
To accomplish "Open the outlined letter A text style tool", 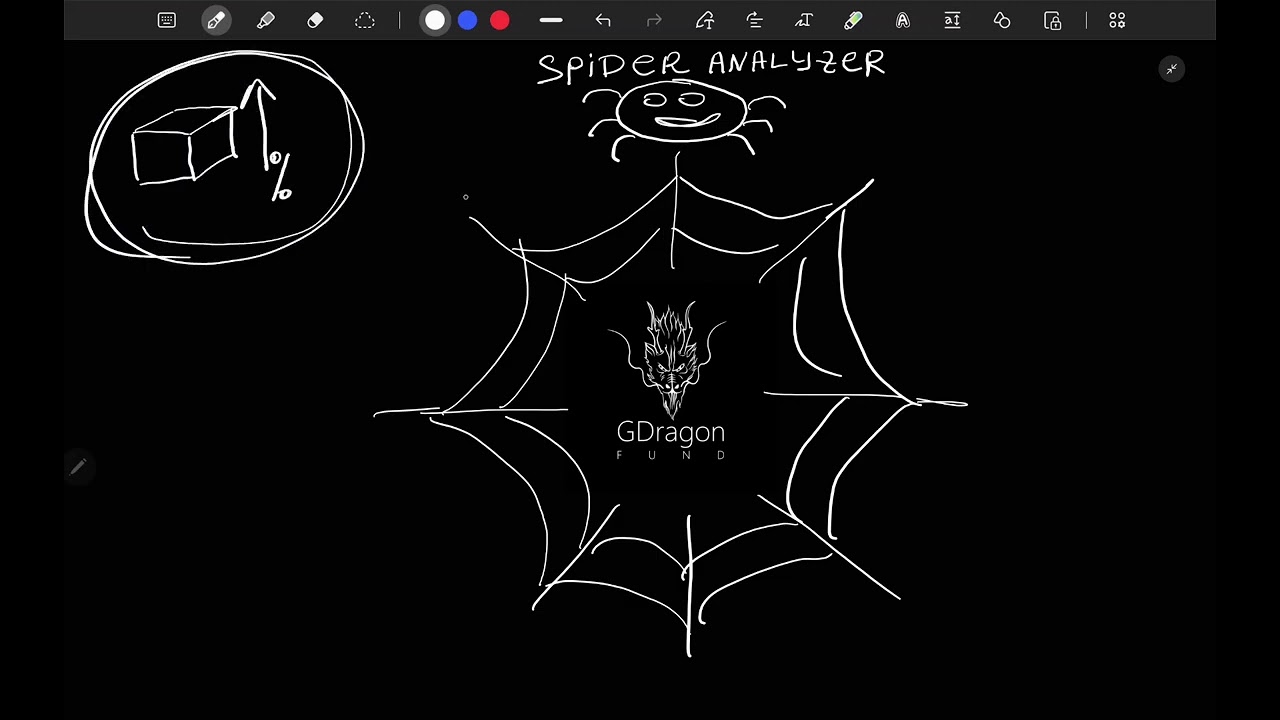I will click(x=903, y=20).
